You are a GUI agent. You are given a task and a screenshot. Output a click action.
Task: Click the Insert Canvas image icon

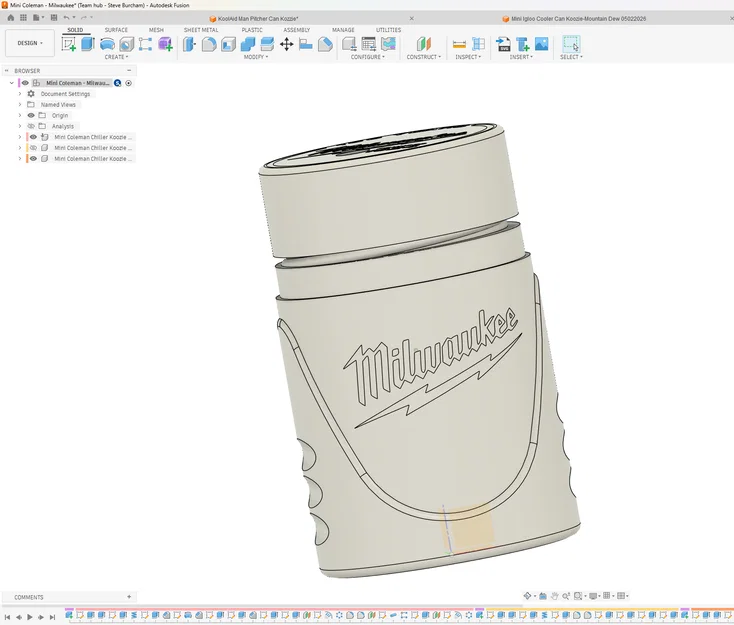[542, 44]
